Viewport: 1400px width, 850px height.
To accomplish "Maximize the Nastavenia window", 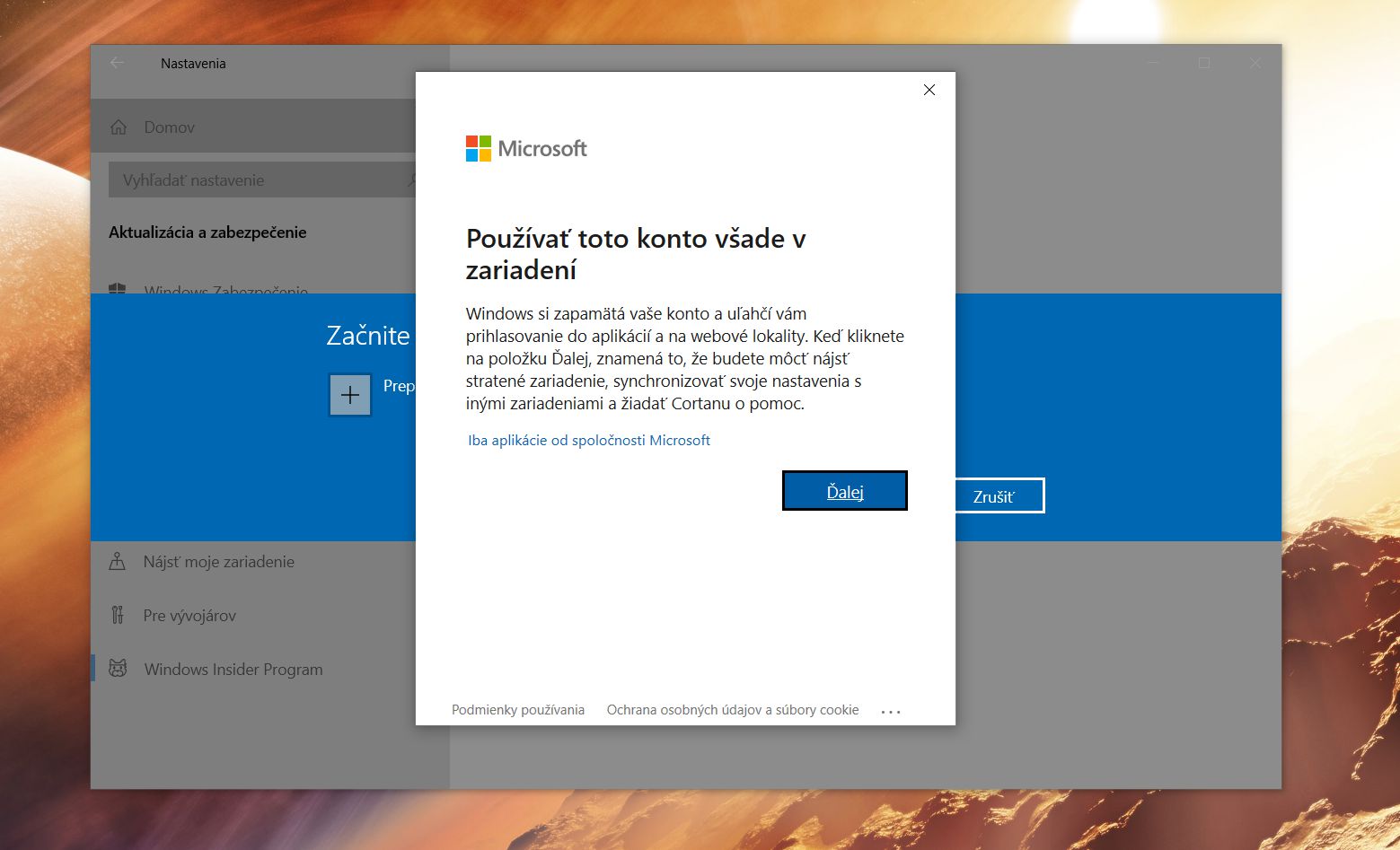I will [1204, 63].
